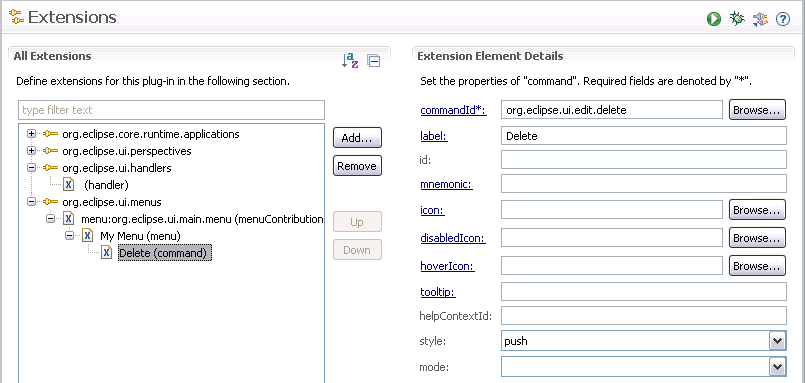The image size is (805, 383).
Task: Select the (handler) tree item
Action: pyautogui.click(x=106, y=185)
